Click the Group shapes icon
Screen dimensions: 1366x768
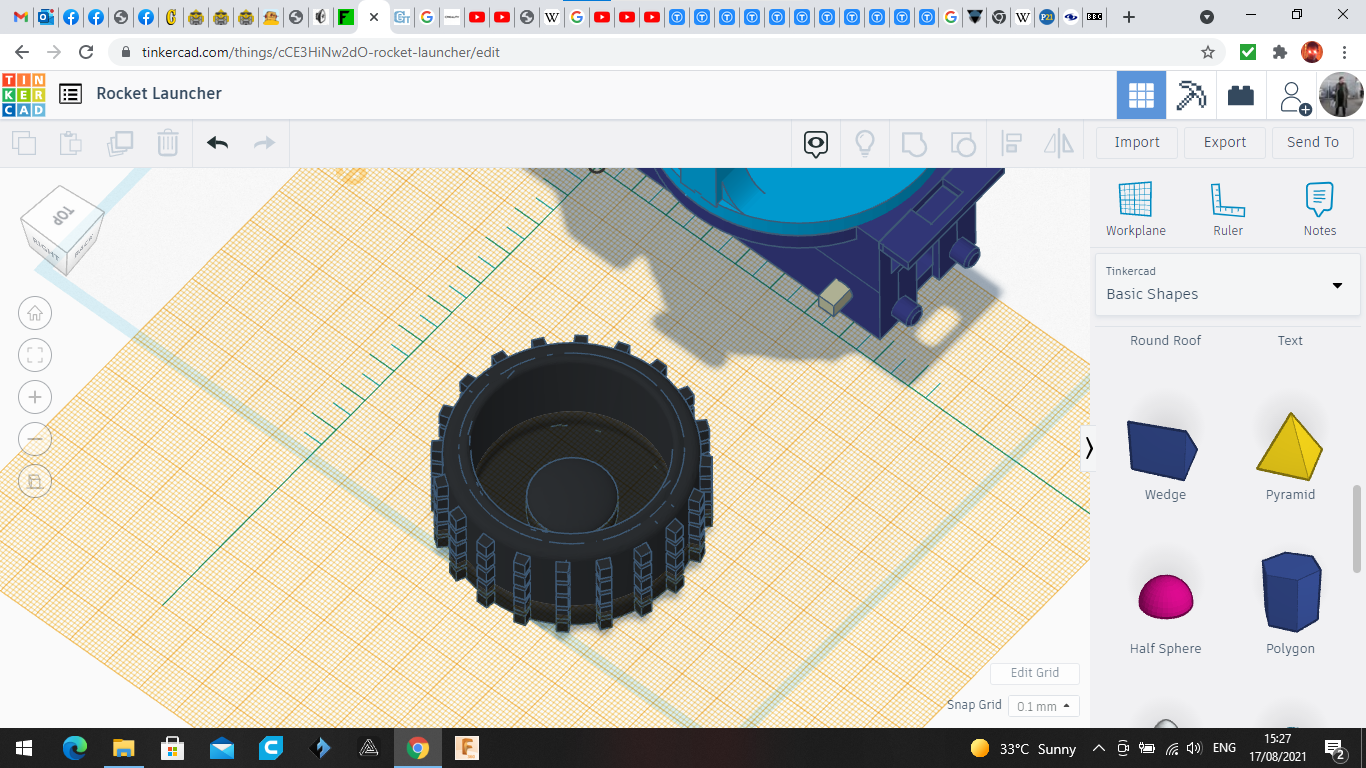[x=914, y=144]
